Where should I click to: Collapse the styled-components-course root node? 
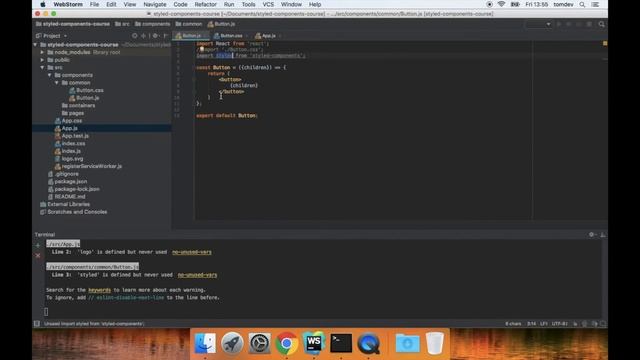click(x=36, y=45)
